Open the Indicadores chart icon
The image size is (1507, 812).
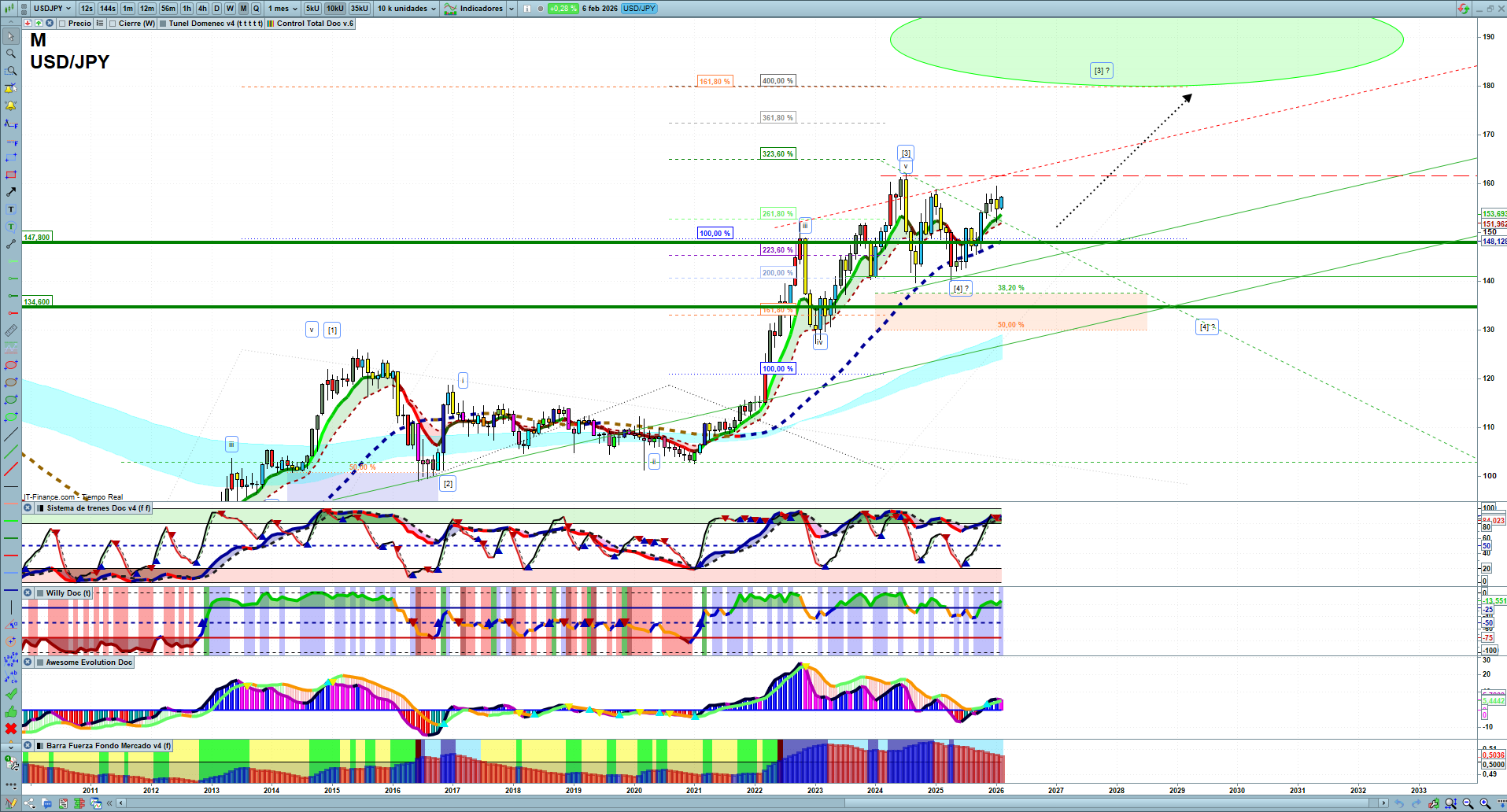[x=450, y=9]
